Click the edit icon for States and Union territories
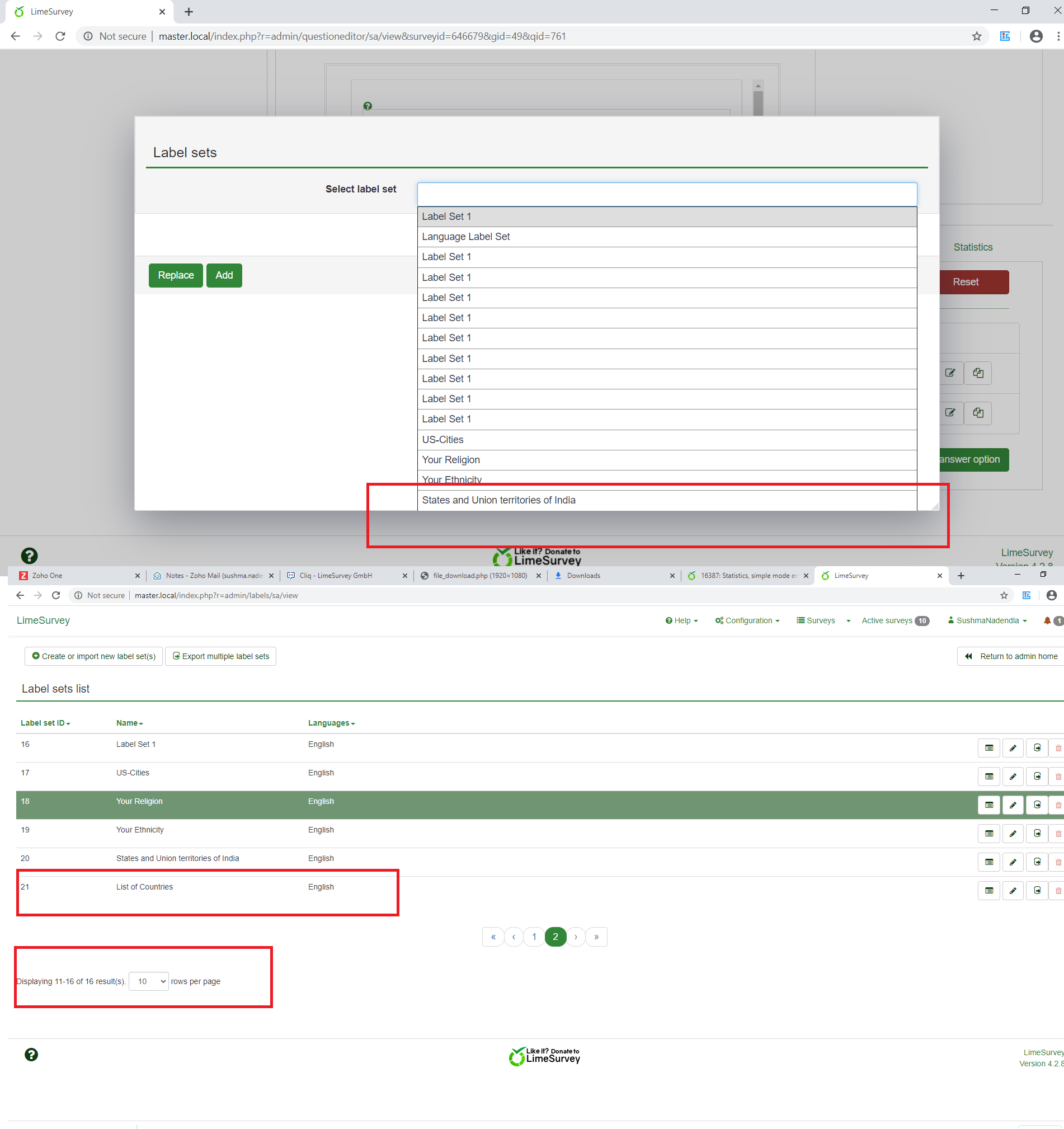 pyautogui.click(x=1013, y=862)
